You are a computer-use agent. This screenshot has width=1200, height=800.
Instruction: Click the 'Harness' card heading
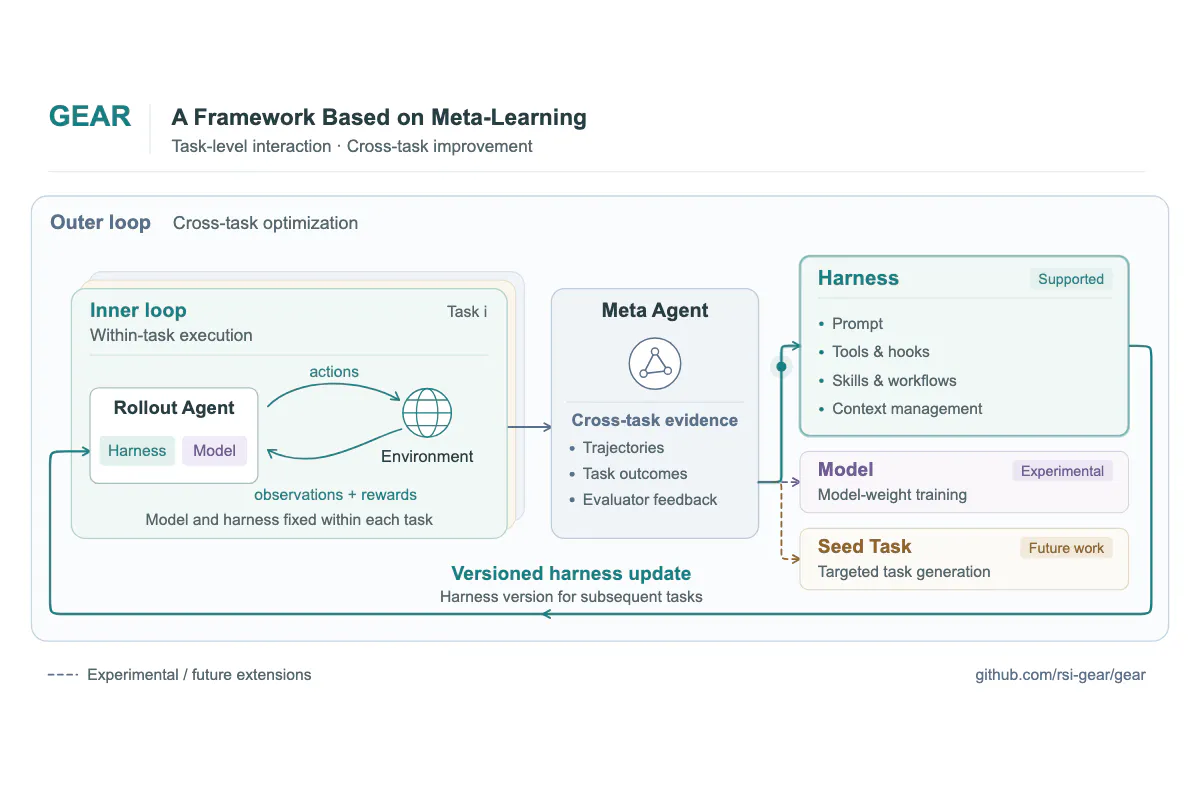pos(858,278)
